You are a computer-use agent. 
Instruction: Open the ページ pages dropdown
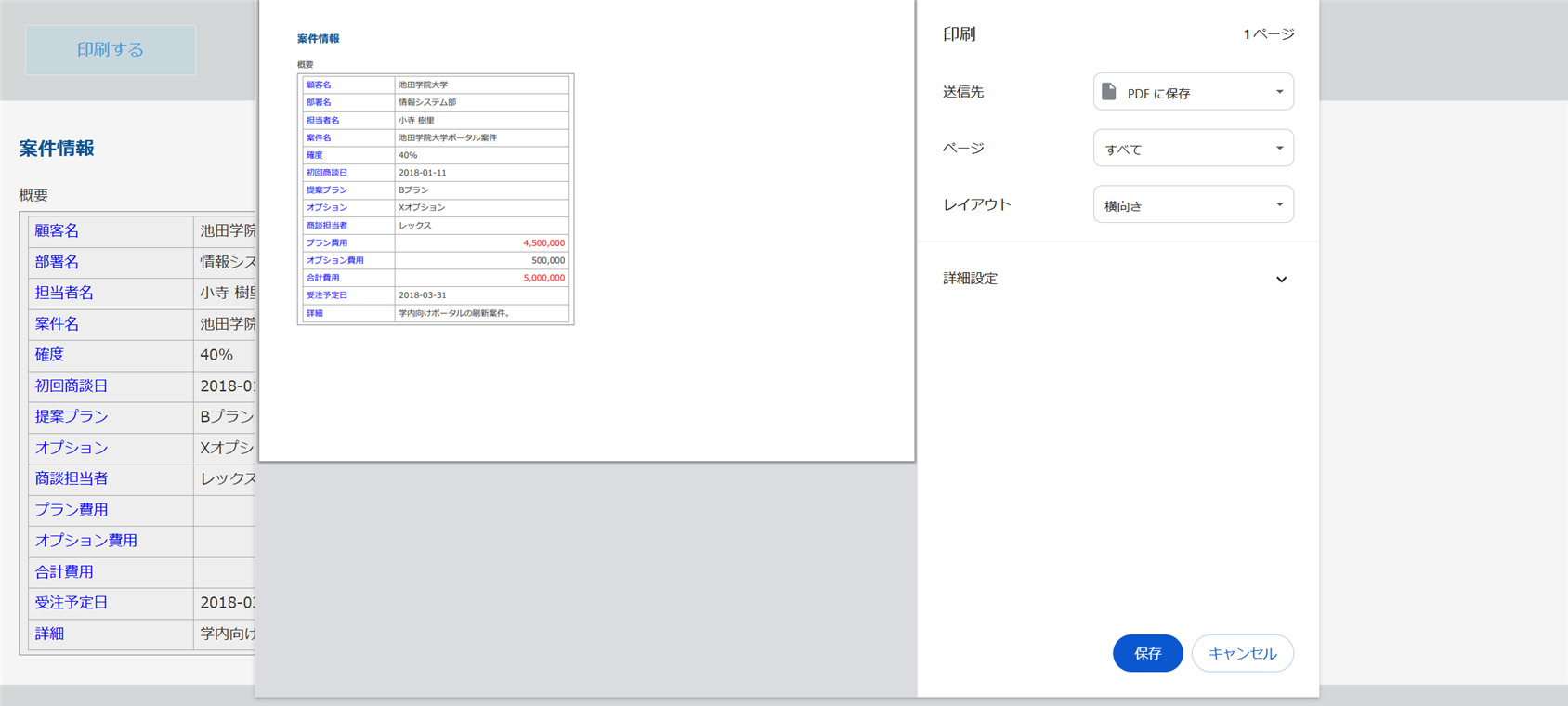click(1194, 149)
